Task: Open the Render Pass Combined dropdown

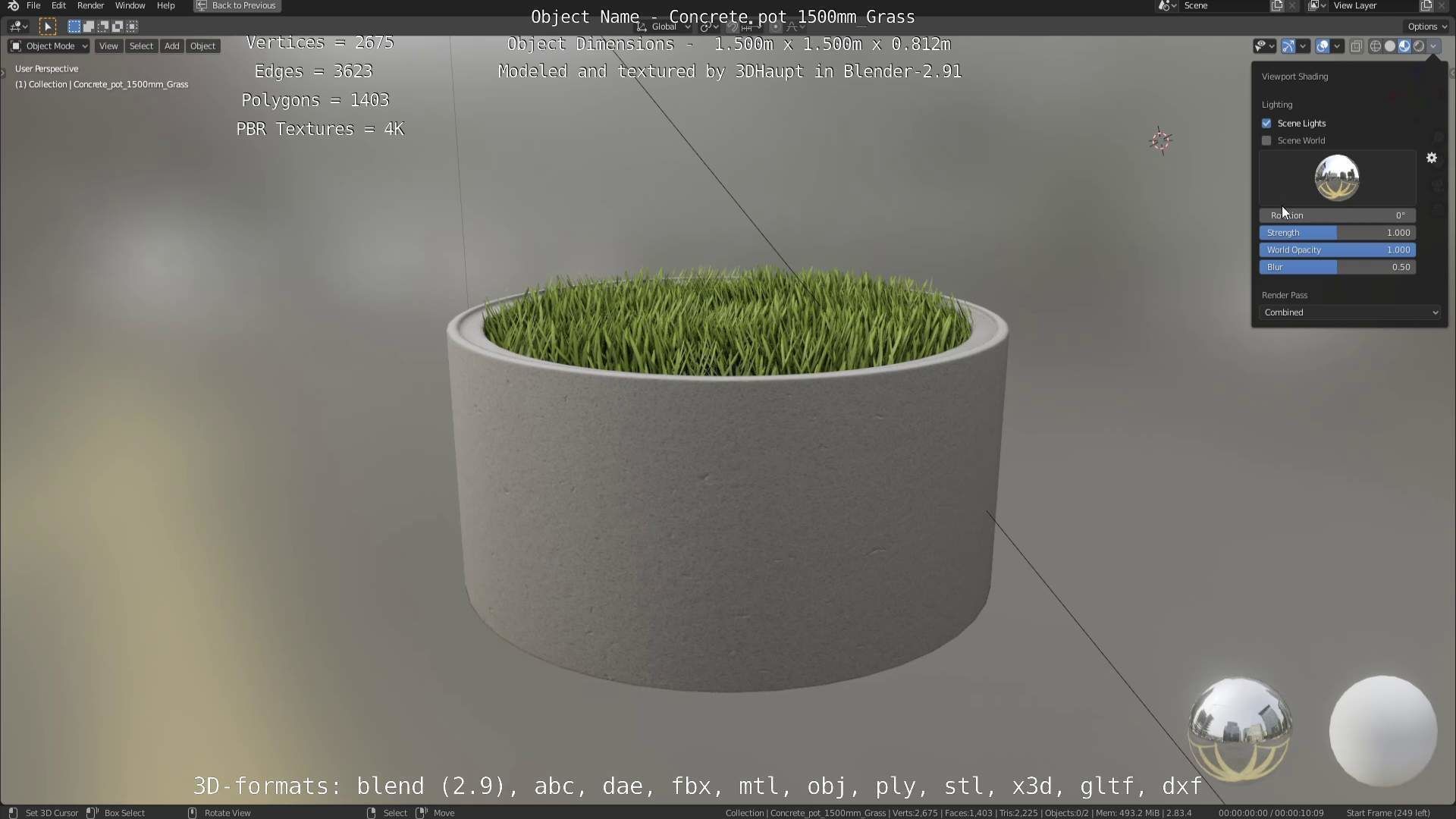Action: point(1350,312)
